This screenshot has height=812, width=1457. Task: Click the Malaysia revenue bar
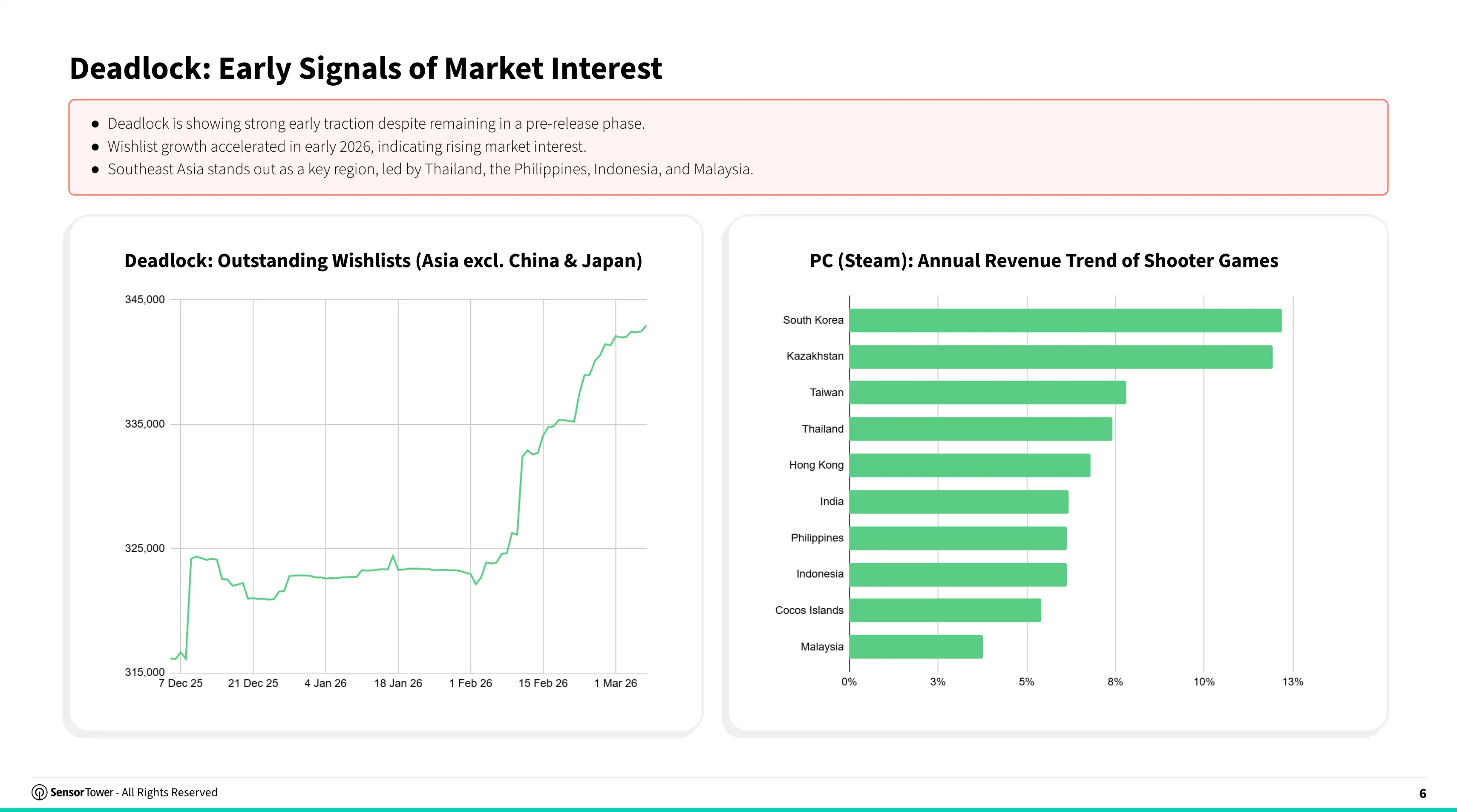coord(916,647)
